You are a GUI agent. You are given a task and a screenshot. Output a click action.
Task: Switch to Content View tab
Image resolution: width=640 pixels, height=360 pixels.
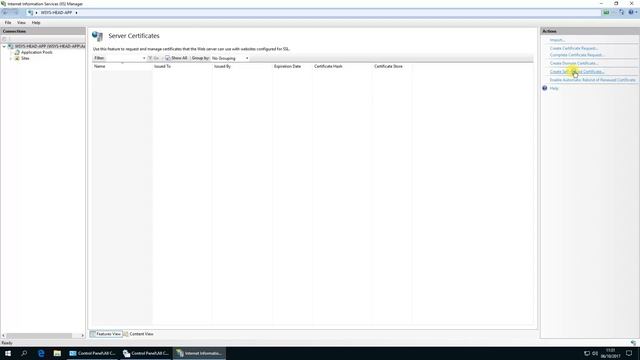(139, 334)
